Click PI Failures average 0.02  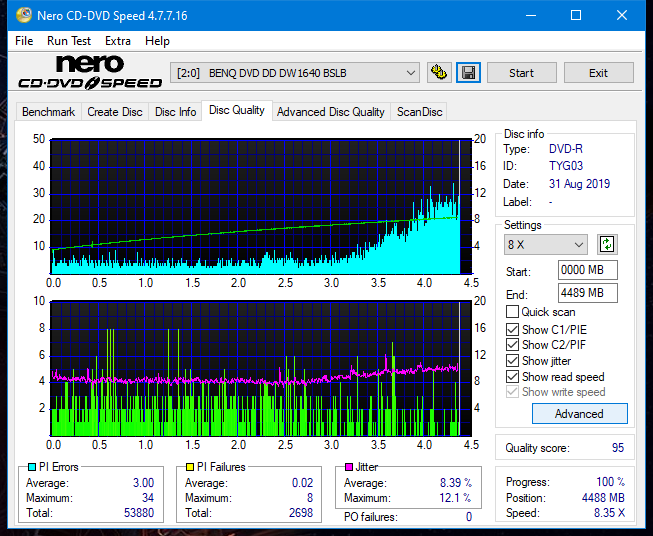point(302,483)
